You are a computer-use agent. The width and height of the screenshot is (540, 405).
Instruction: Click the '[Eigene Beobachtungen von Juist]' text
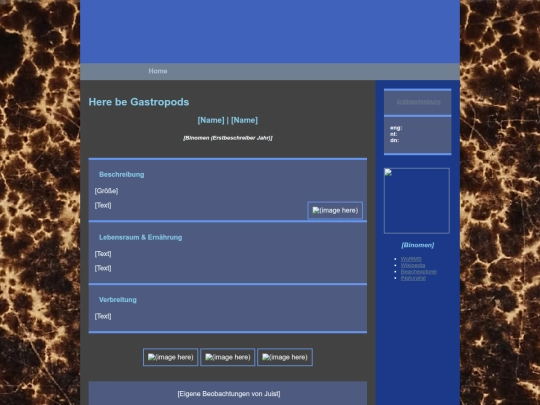coord(229,394)
